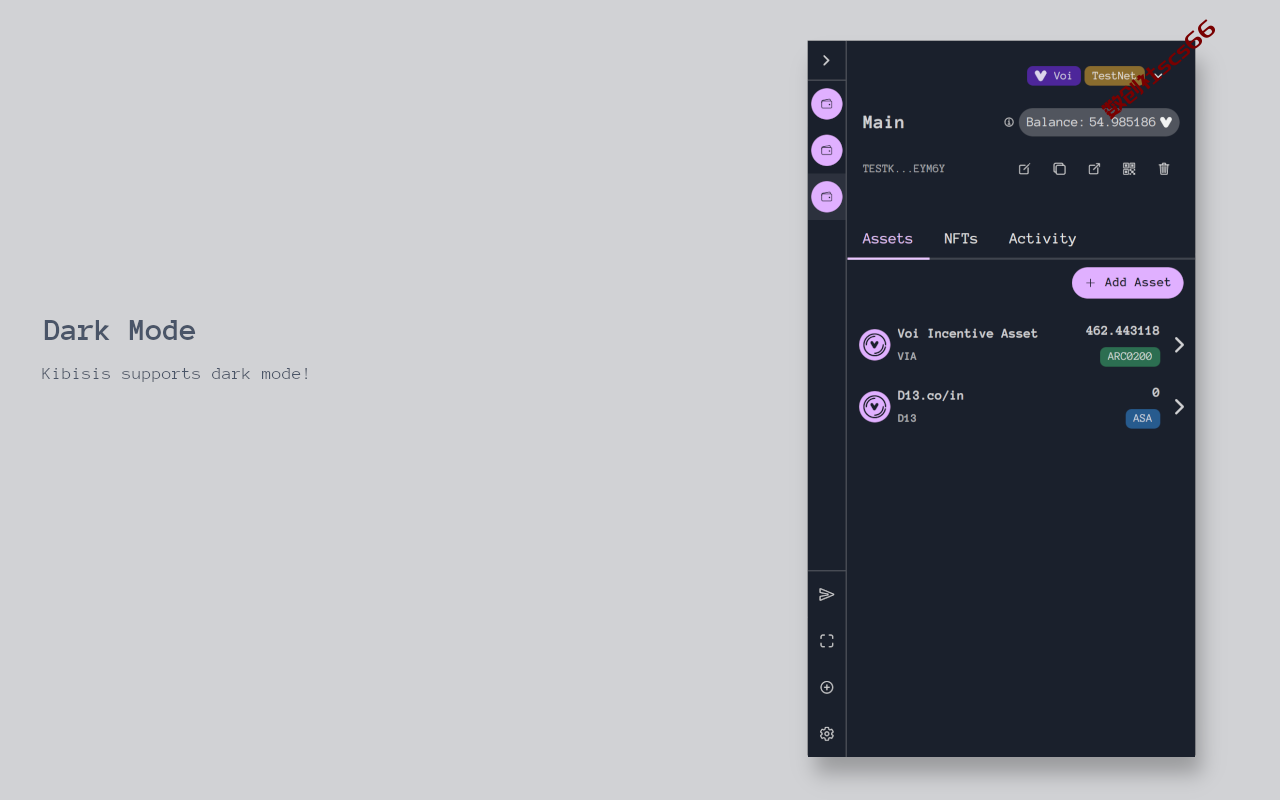Open the D13.co/in asset row
The image size is (1280, 800).
1021,407
